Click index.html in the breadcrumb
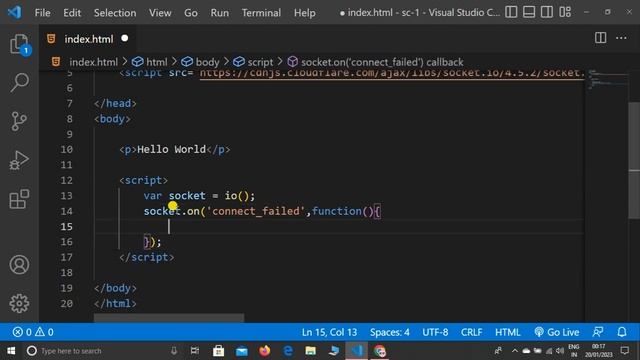Screen dimensions: 640x360 pos(93,62)
